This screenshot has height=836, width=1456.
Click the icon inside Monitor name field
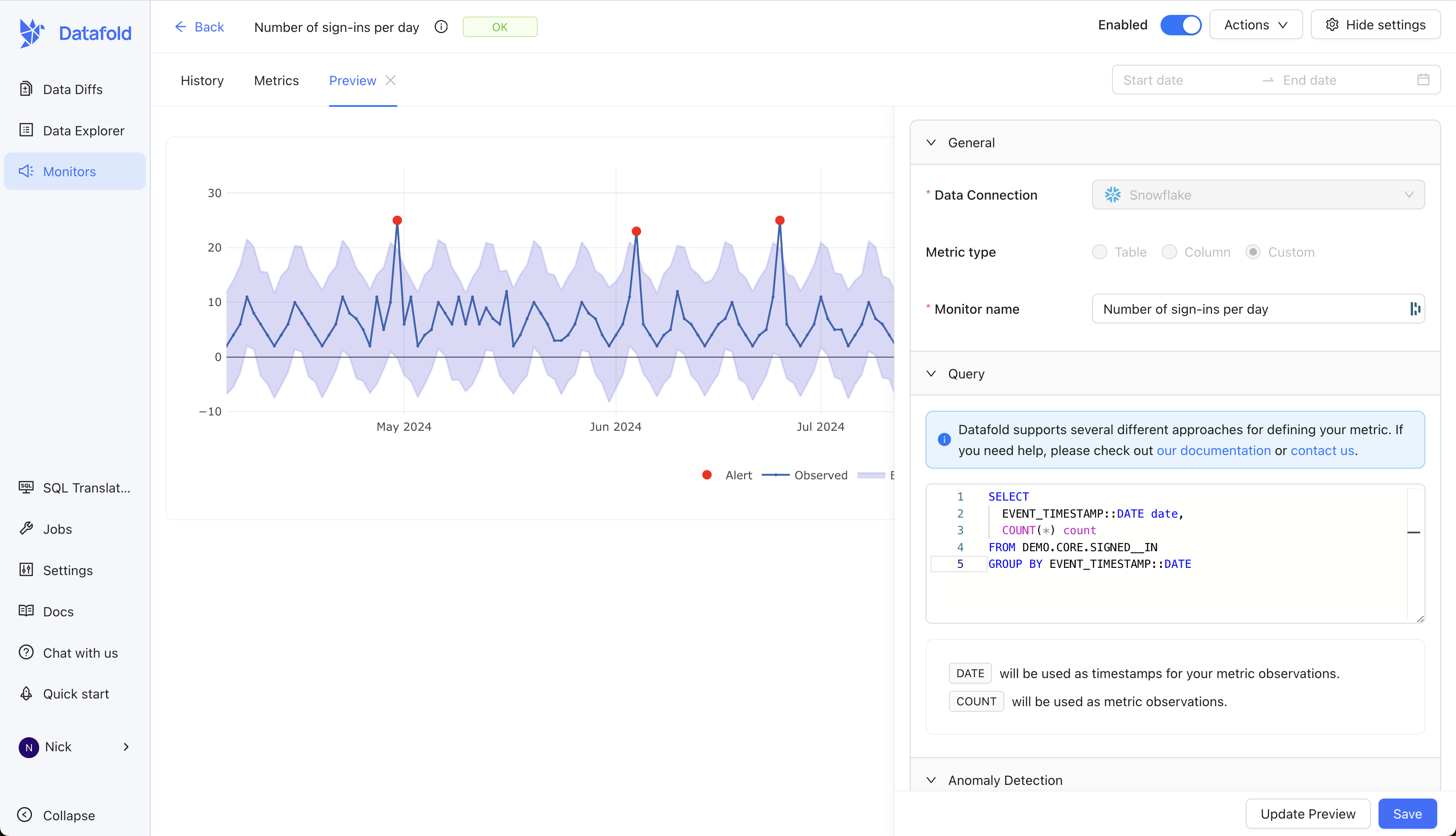click(1415, 309)
